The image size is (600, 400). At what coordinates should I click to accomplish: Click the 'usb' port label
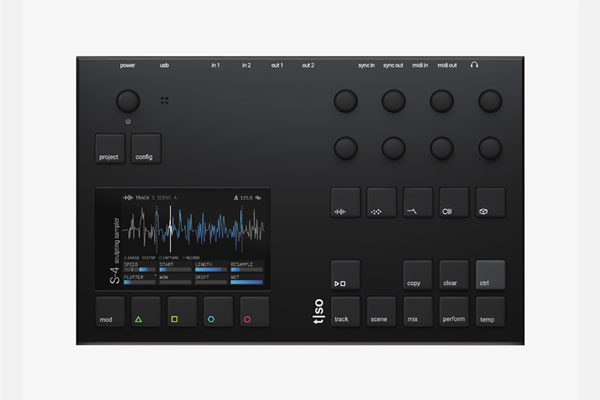click(x=164, y=65)
